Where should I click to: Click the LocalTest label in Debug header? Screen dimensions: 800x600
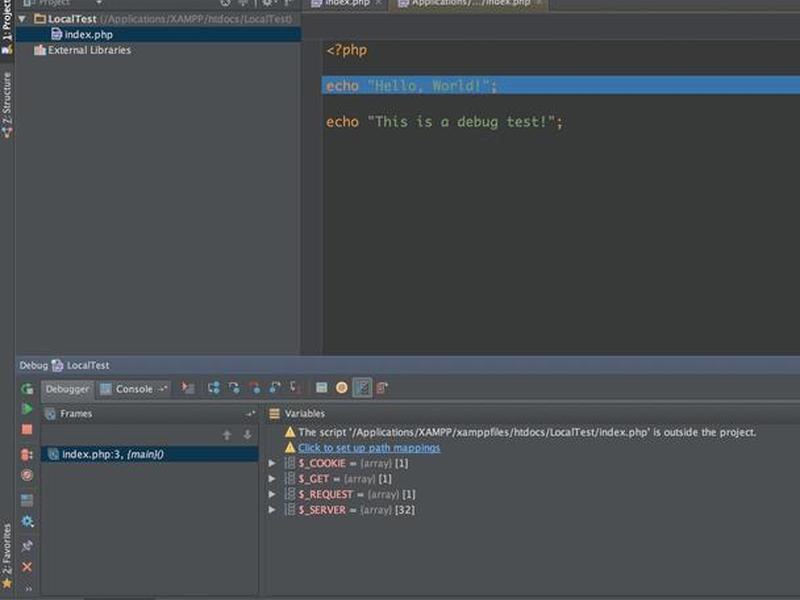tap(88, 365)
